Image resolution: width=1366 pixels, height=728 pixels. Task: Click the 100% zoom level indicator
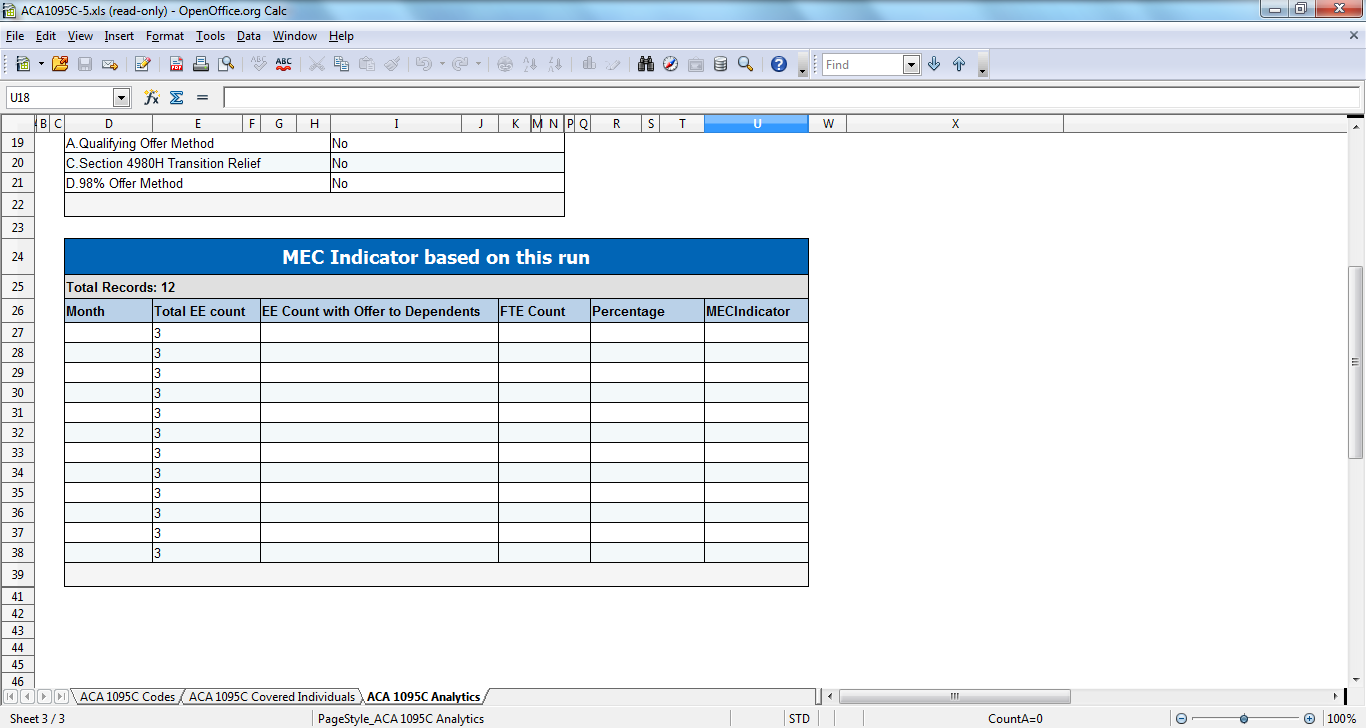[1340, 719]
